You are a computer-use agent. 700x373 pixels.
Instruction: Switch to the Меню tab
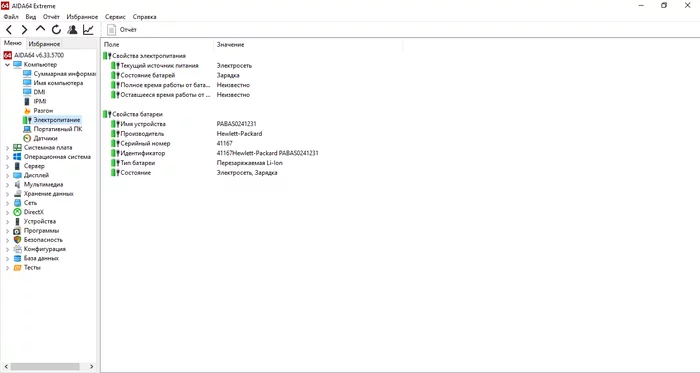12,43
